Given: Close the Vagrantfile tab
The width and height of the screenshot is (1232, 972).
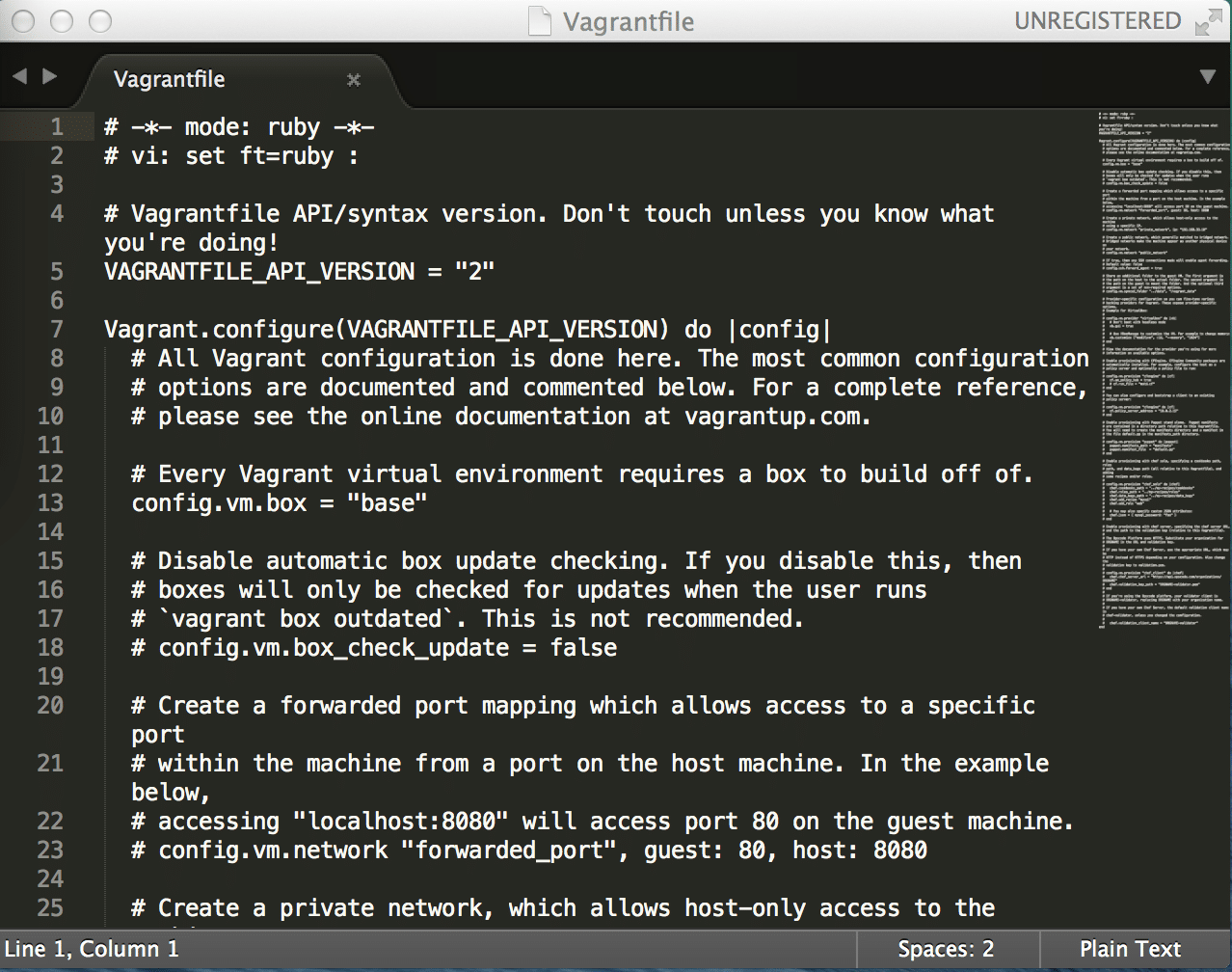Looking at the screenshot, I should coord(354,80).
